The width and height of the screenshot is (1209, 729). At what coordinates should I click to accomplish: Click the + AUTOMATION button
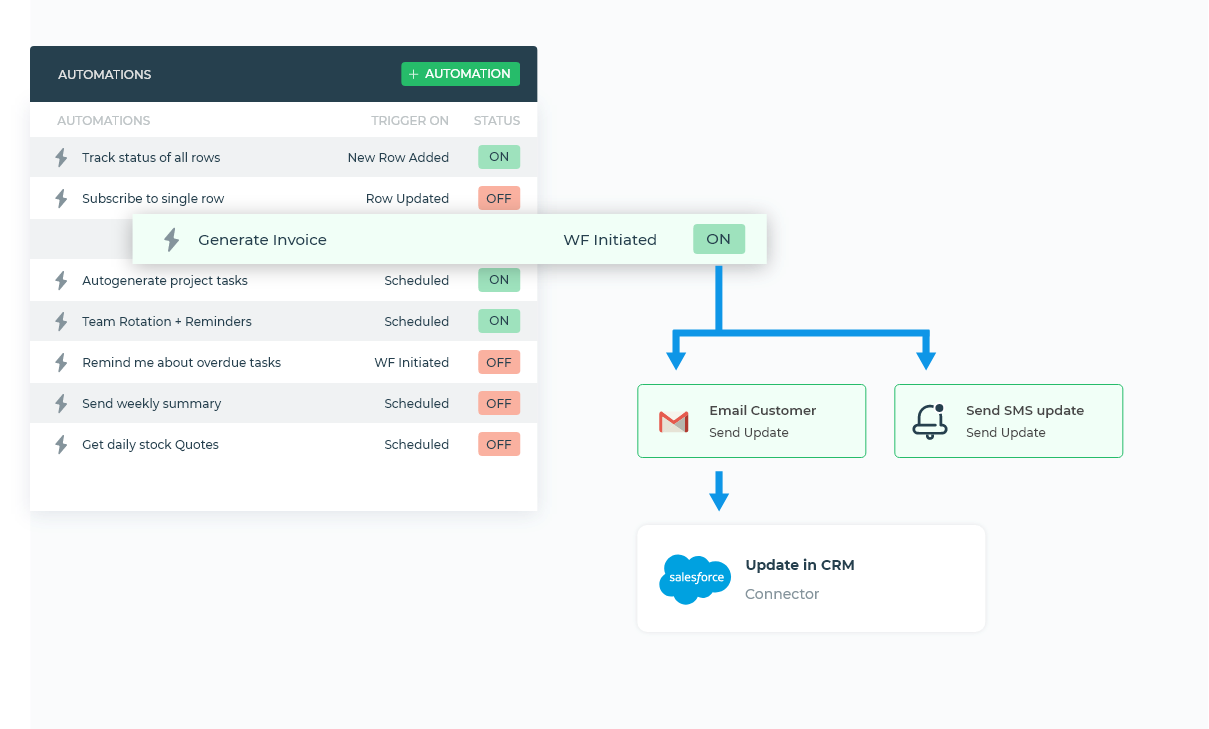(x=460, y=74)
